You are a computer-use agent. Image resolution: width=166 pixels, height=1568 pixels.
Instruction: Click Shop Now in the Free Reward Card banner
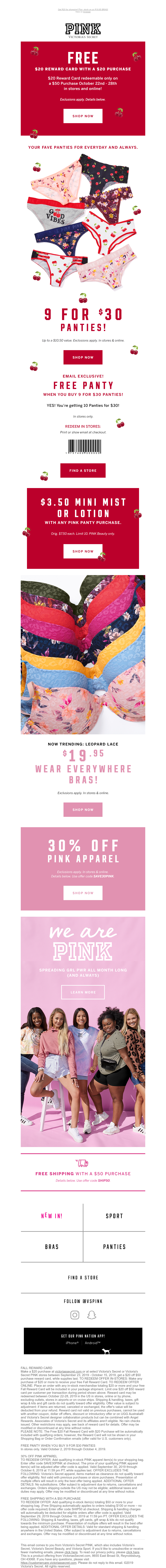coord(83,116)
